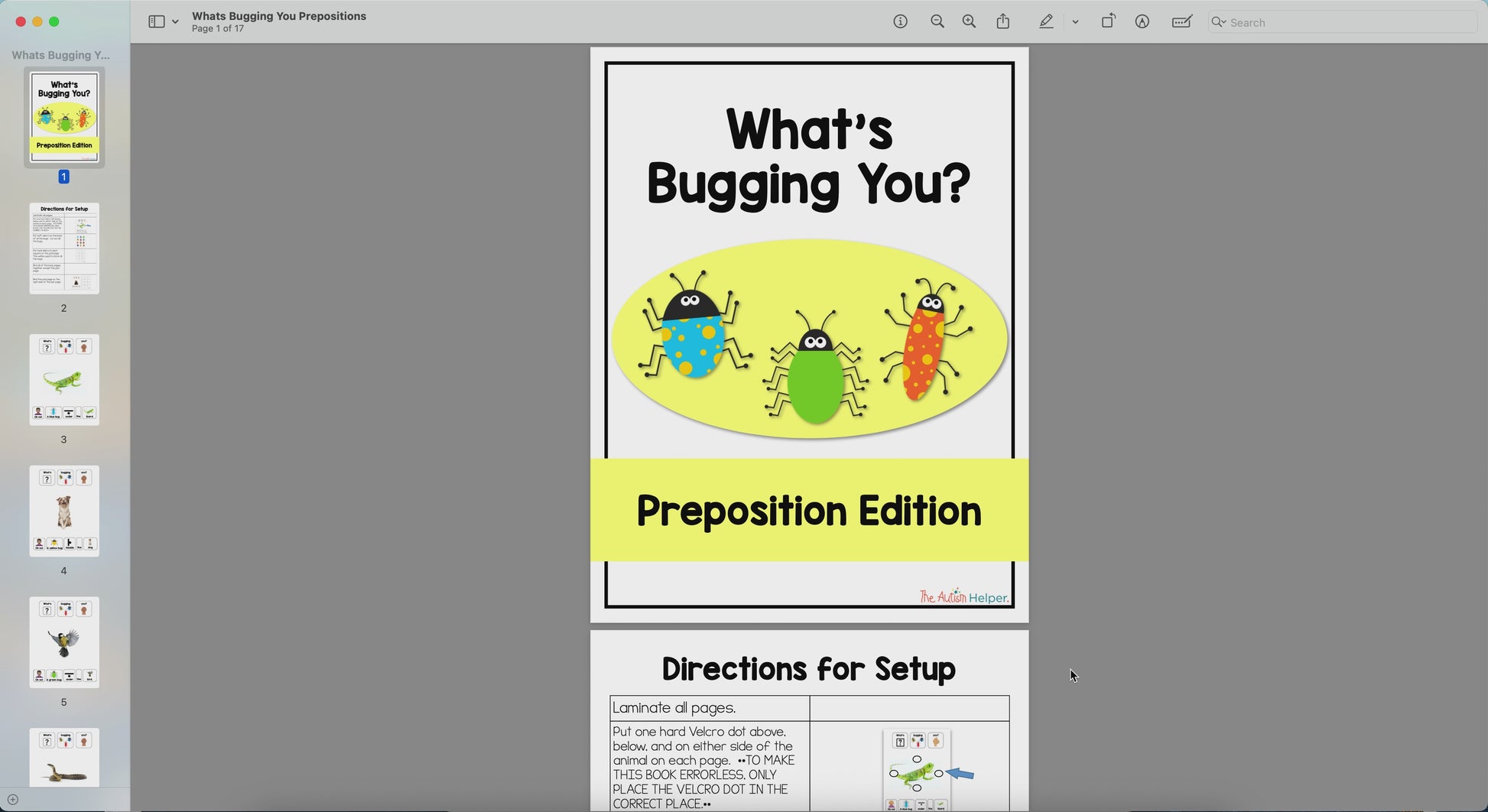Open the sidebar view options dropdown
This screenshot has width=1488, height=812.
(175, 22)
